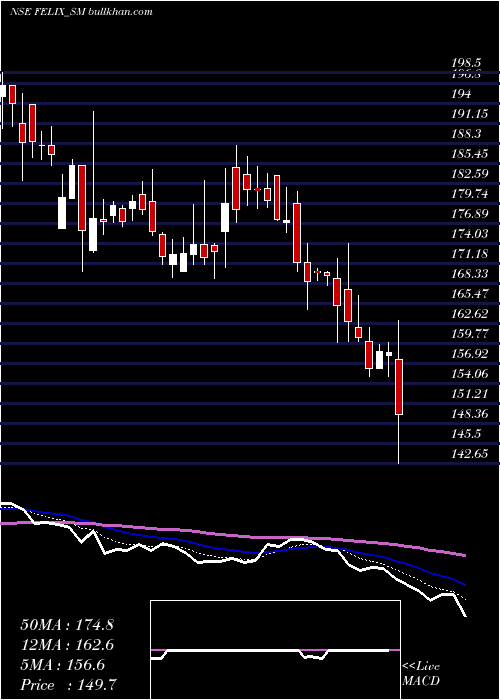Screen dimensions: 500x700
Task: Click the '5MA : 156.6' readout
Action: [63, 665]
